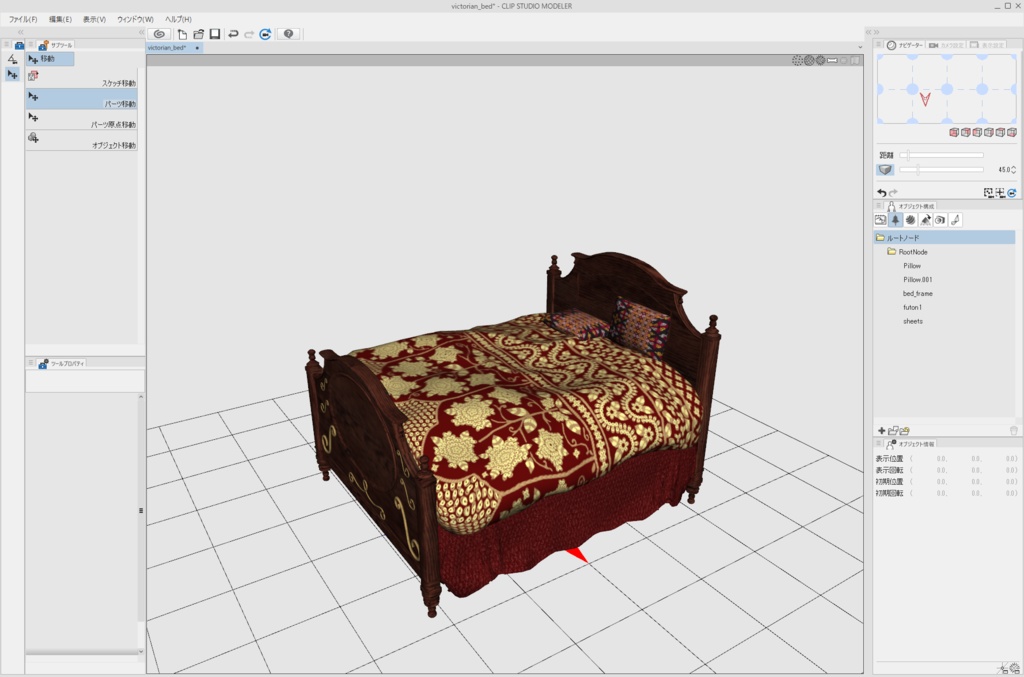Click the material sphere icon in オブジェクト構成
Viewport: 1024px width, 677px height.
click(910, 219)
